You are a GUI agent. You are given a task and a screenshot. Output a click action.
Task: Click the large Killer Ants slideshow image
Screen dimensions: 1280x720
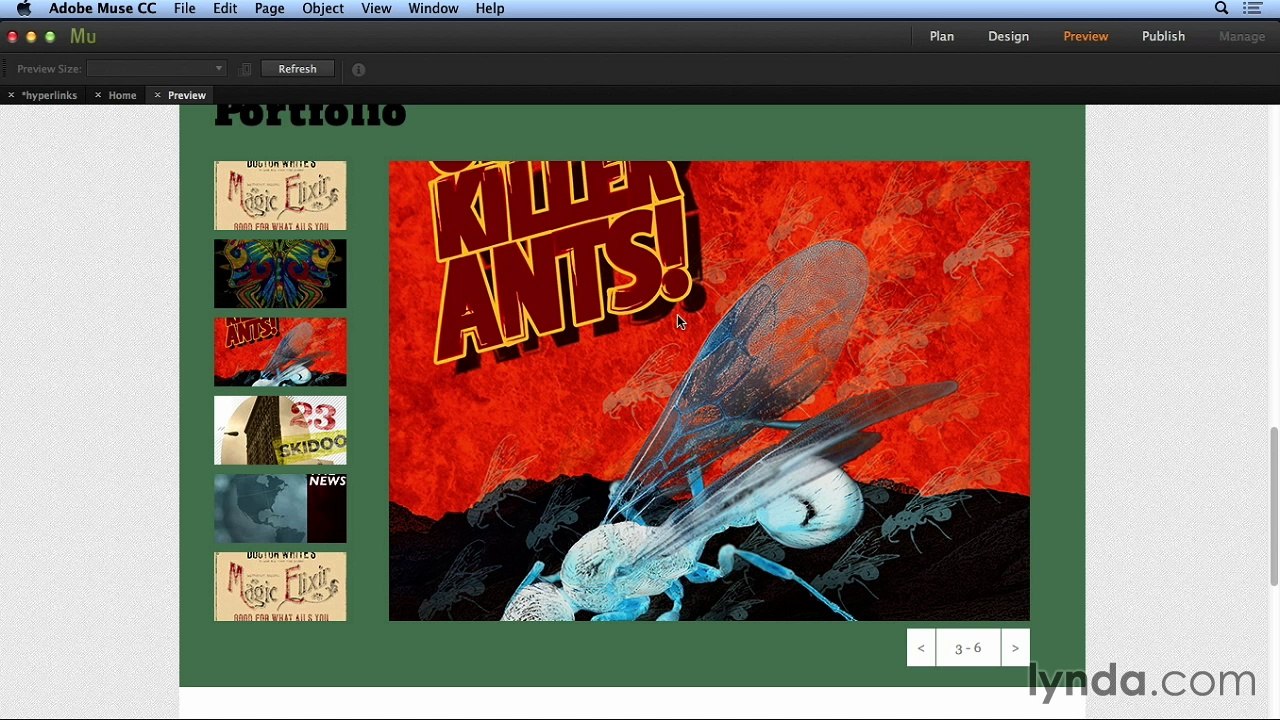point(709,391)
